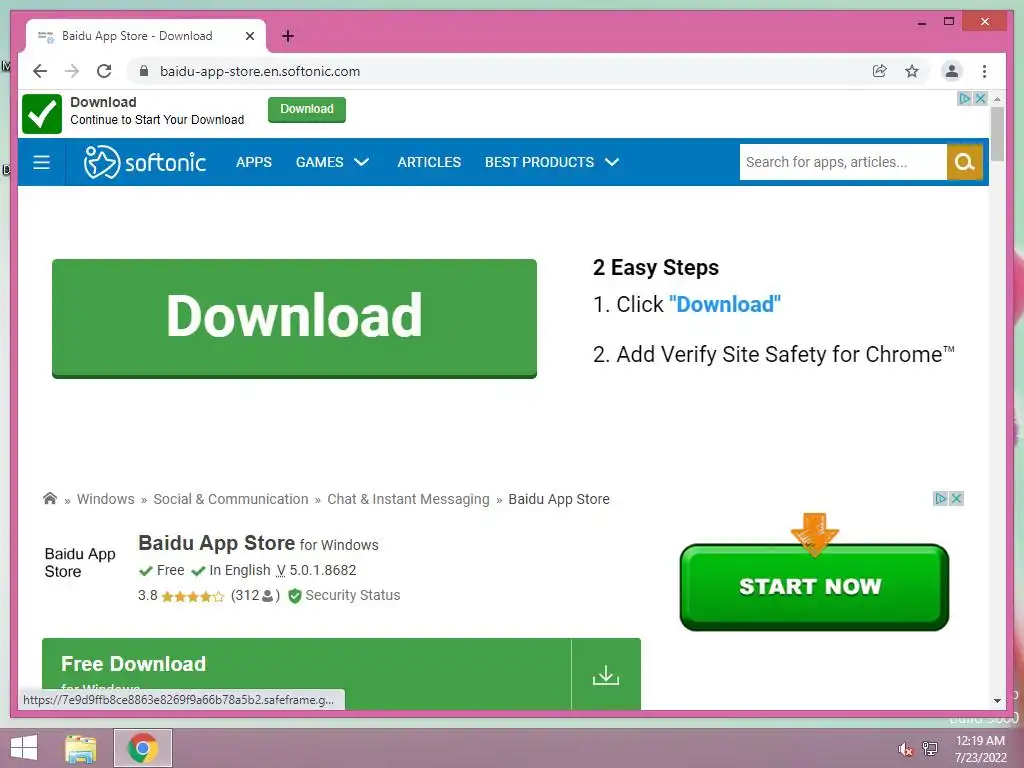Open Chrome's three-dot menu
This screenshot has height=768, width=1024.
coord(984,71)
